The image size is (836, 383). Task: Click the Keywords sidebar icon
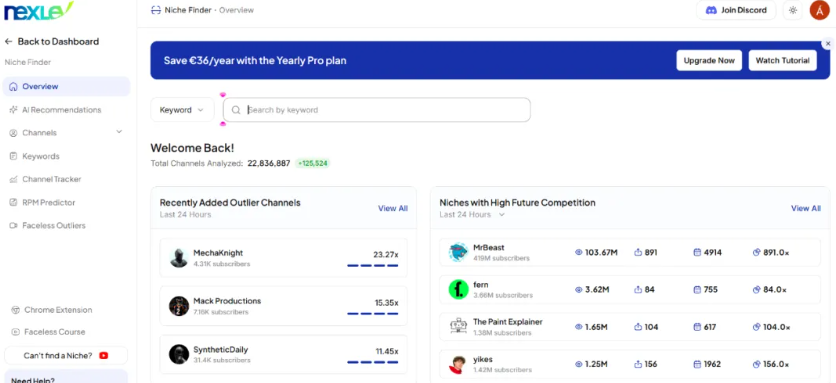coord(13,156)
